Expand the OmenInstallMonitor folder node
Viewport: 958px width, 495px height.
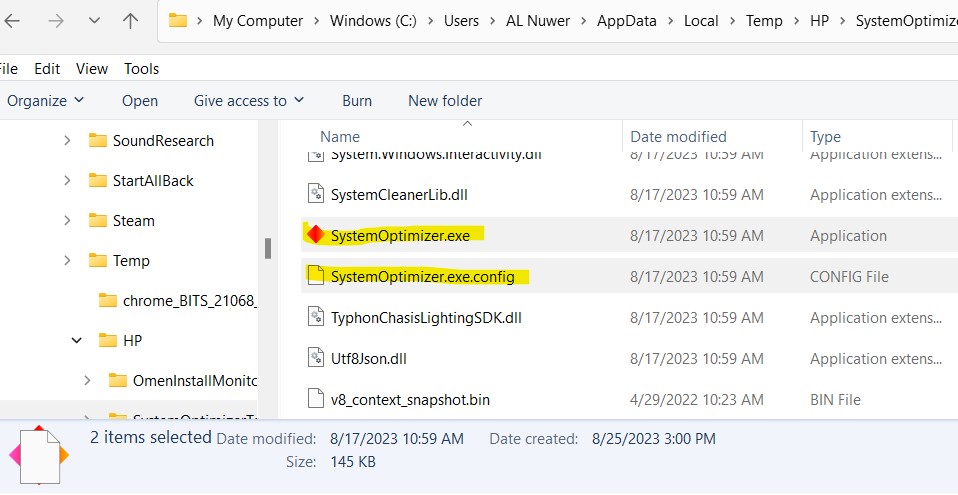tap(88, 380)
